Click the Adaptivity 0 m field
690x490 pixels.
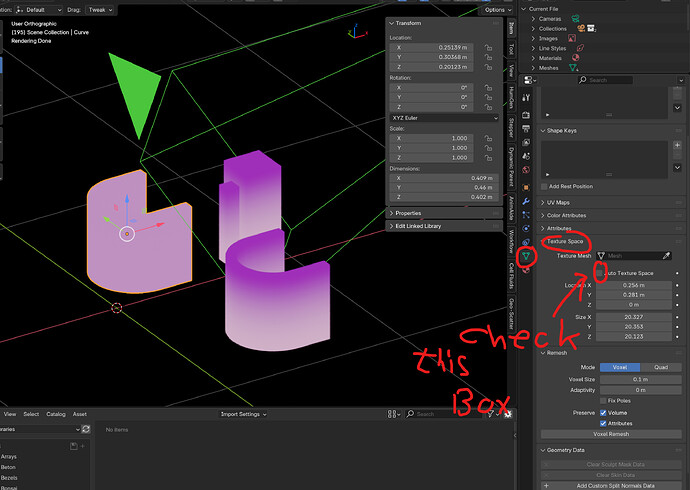pos(641,390)
